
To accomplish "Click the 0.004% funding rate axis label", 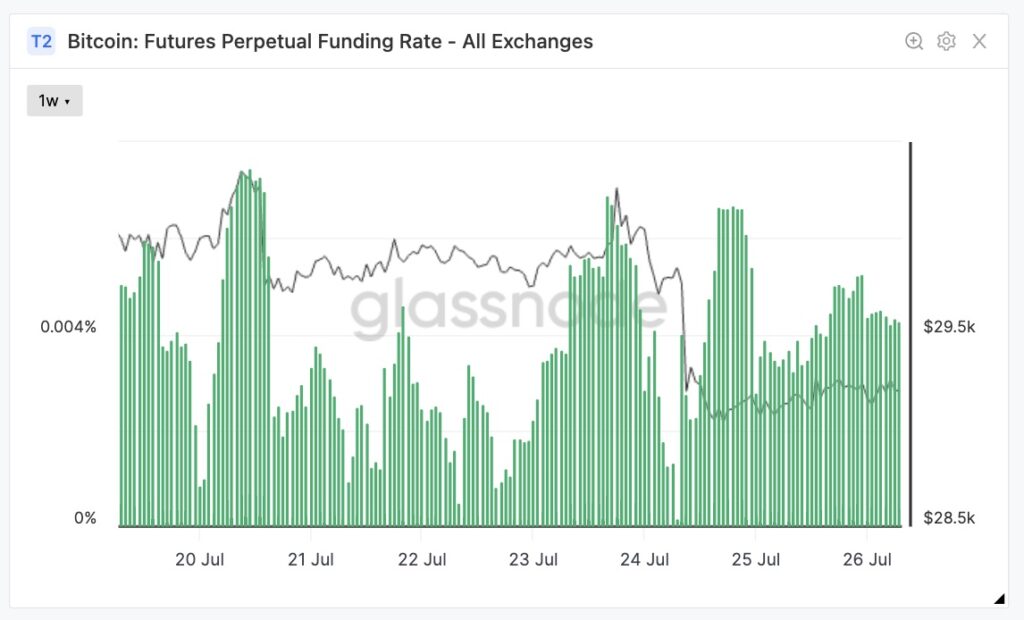I will coord(69,327).
